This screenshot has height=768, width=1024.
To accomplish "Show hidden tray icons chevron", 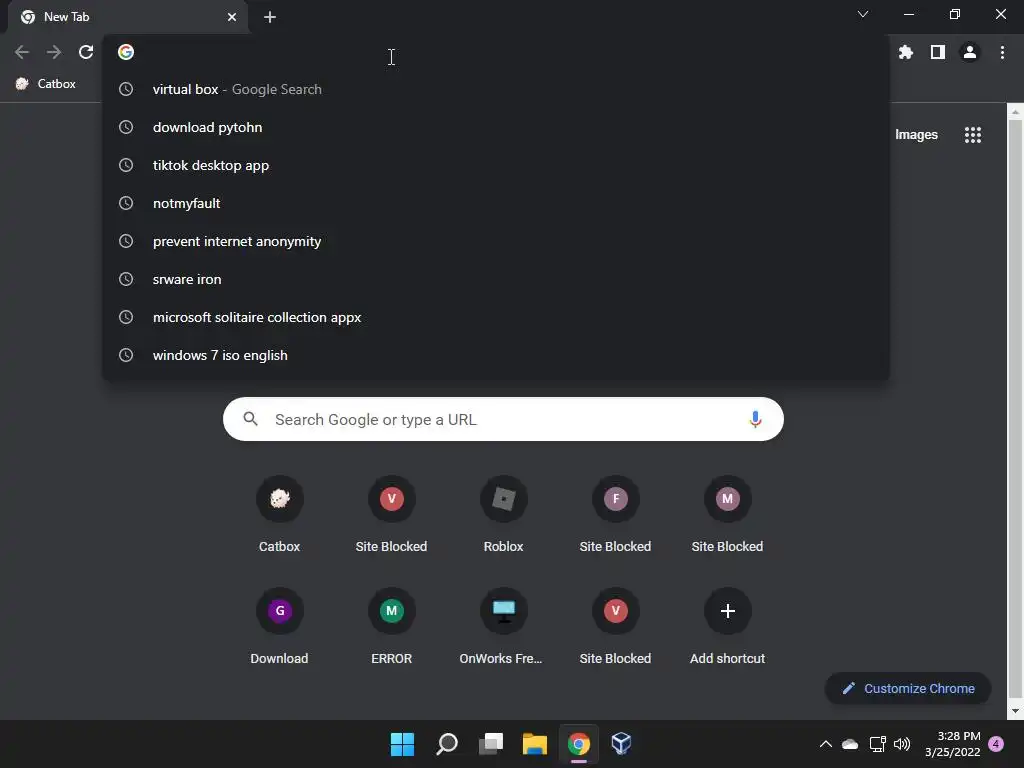I will pyautogui.click(x=825, y=744).
